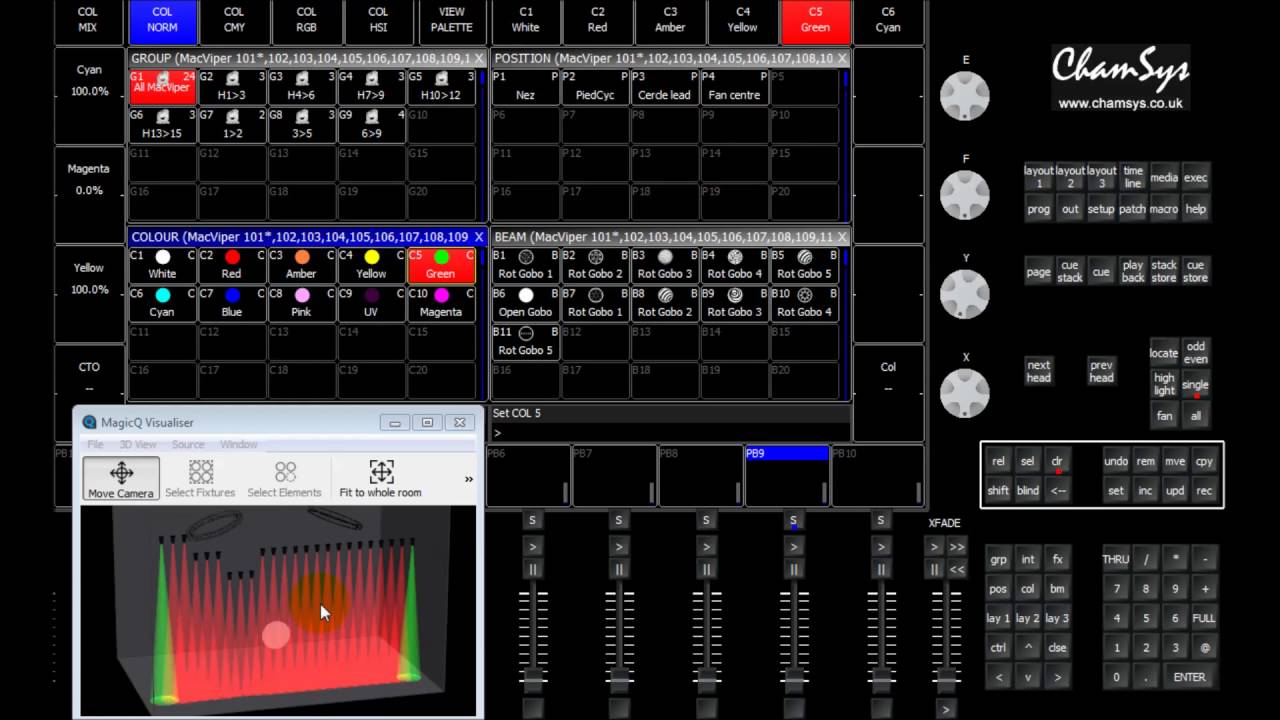The height and width of the screenshot is (720, 1280).
Task: Click the rec record button
Action: 1204,491
